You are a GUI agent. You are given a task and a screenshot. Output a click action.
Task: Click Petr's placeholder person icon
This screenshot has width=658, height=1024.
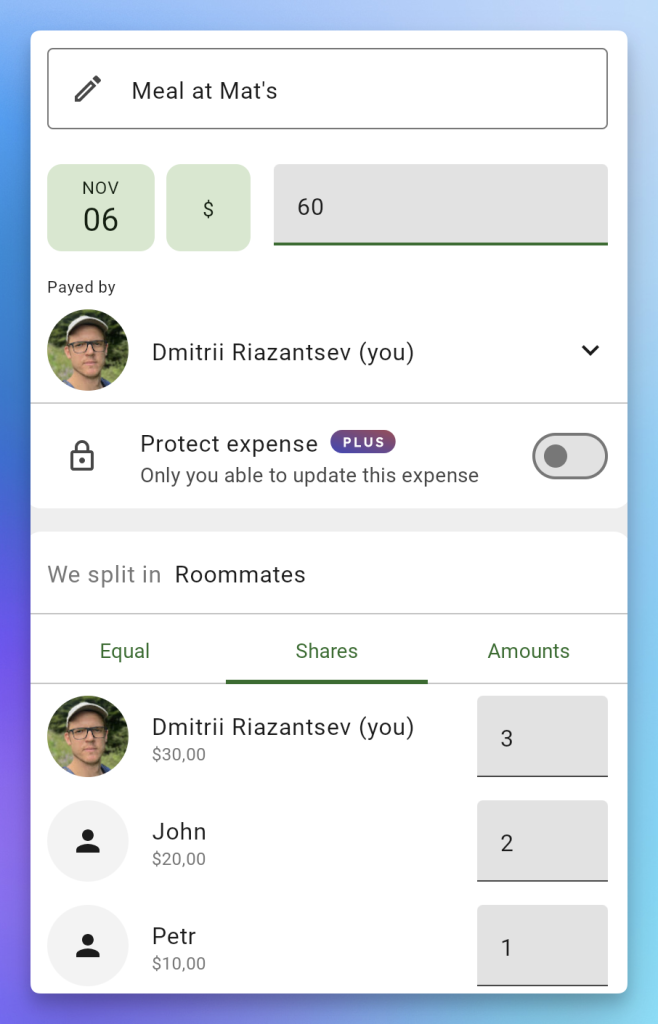pos(88,946)
